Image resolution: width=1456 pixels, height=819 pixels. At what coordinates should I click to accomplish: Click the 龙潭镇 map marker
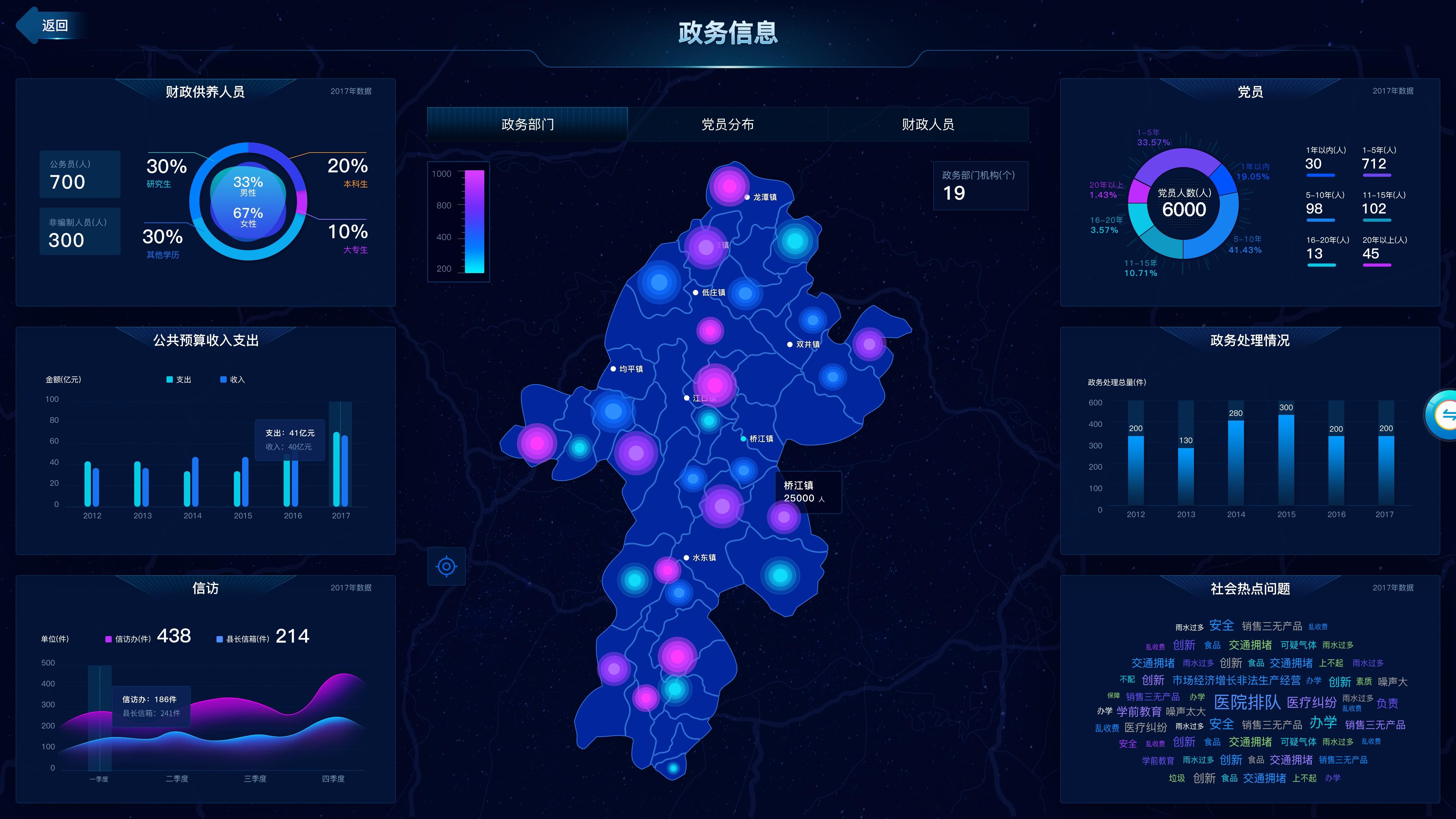click(747, 197)
